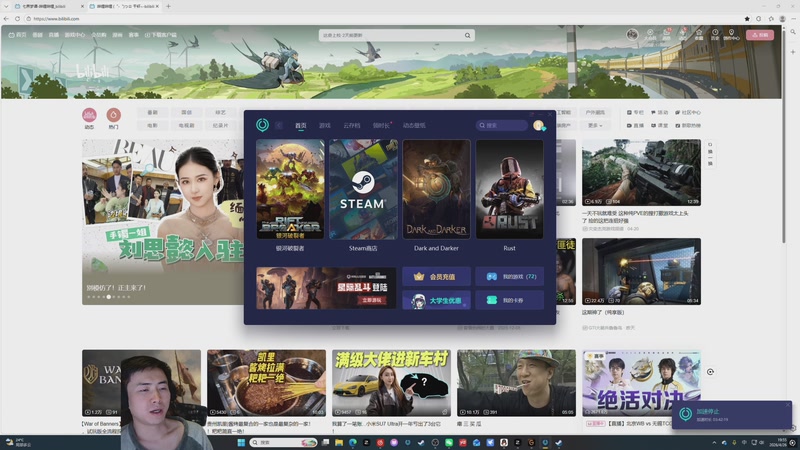Click the gamepad icon on 我的游戏
Image resolution: width=800 pixels, height=450 pixels.
491,277
